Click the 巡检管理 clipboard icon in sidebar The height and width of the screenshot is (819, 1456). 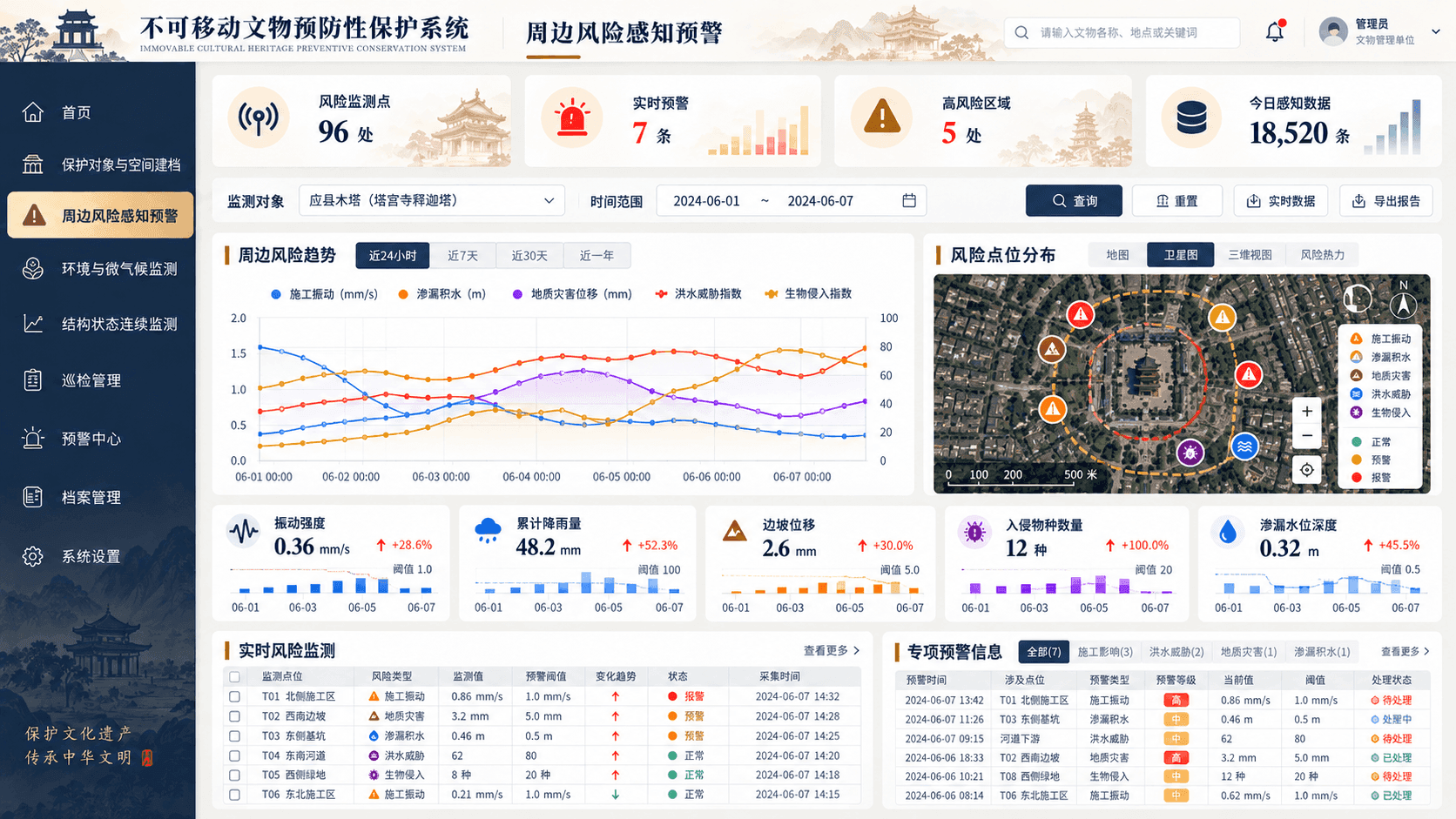tap(33, 380)
